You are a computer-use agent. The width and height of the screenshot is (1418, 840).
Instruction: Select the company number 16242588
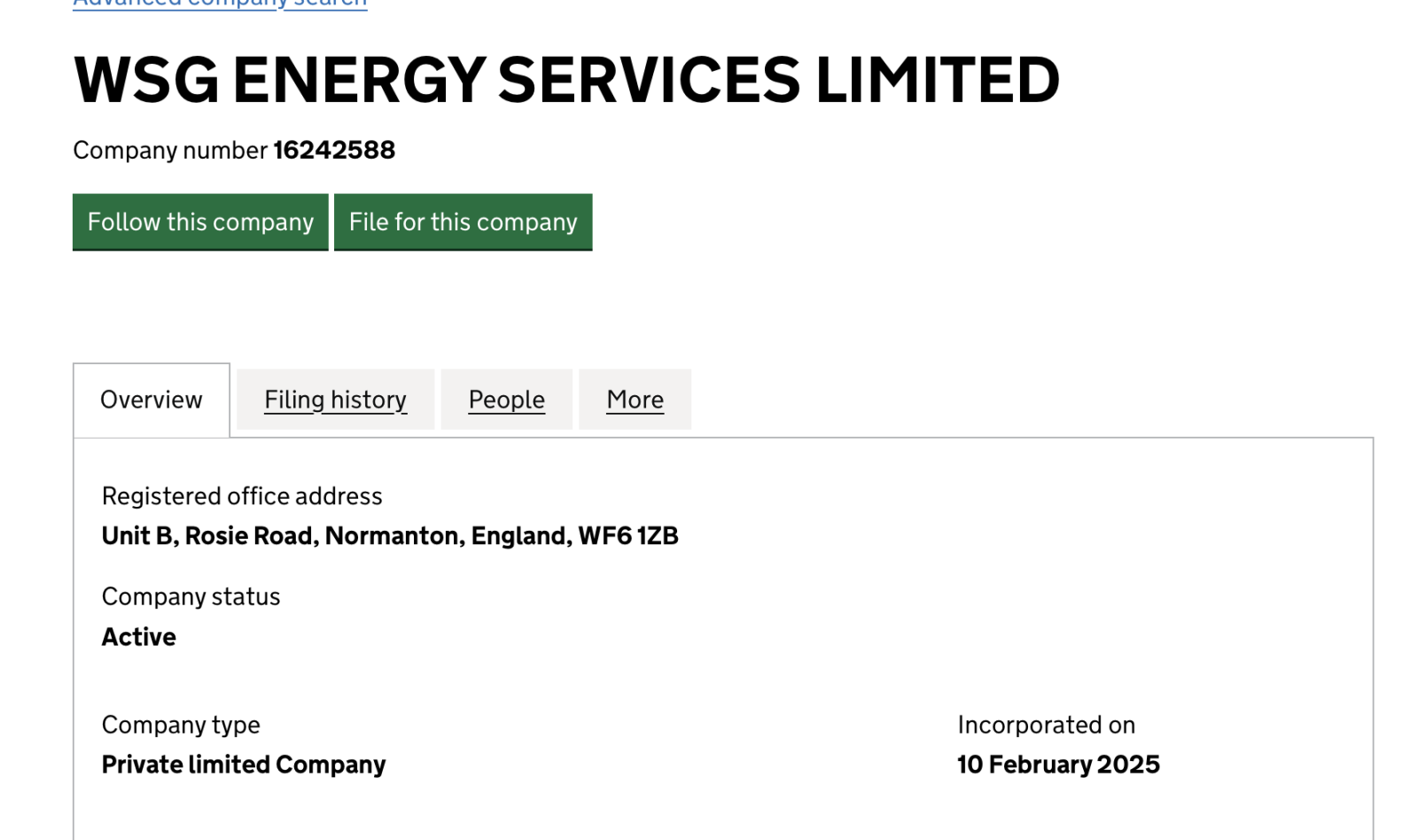coord(334,151)
